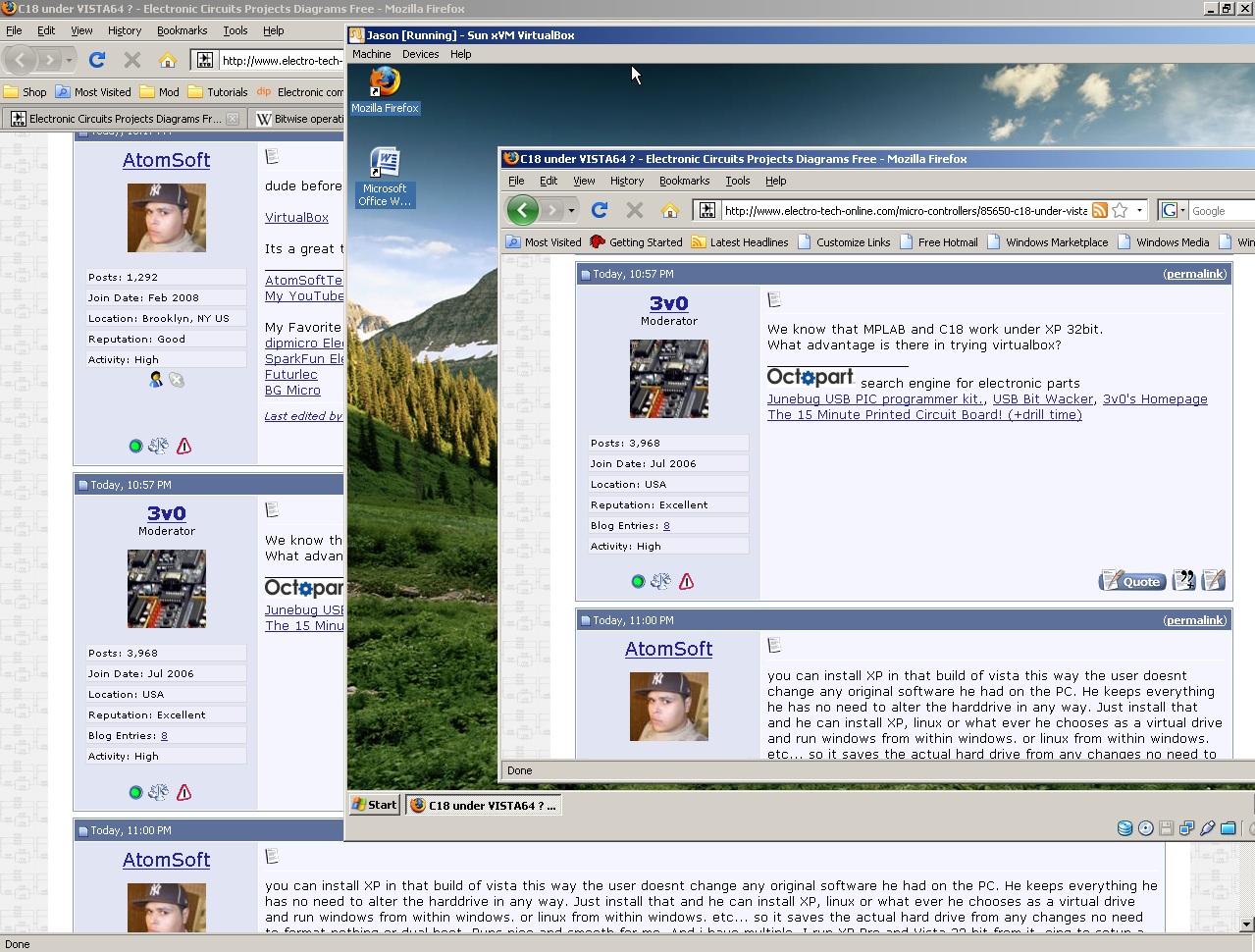
Task: Open quick reply icon beside the Quote button
Action: 1214,580
